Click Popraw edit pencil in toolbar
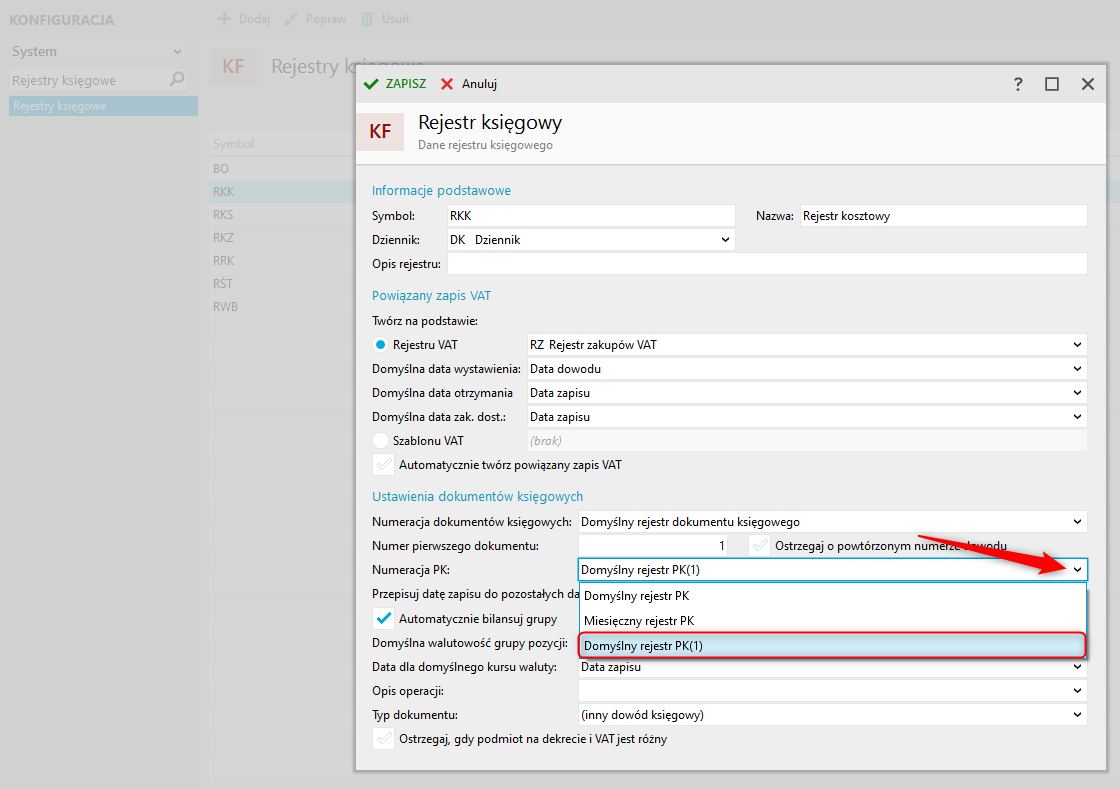 [291, 19]
